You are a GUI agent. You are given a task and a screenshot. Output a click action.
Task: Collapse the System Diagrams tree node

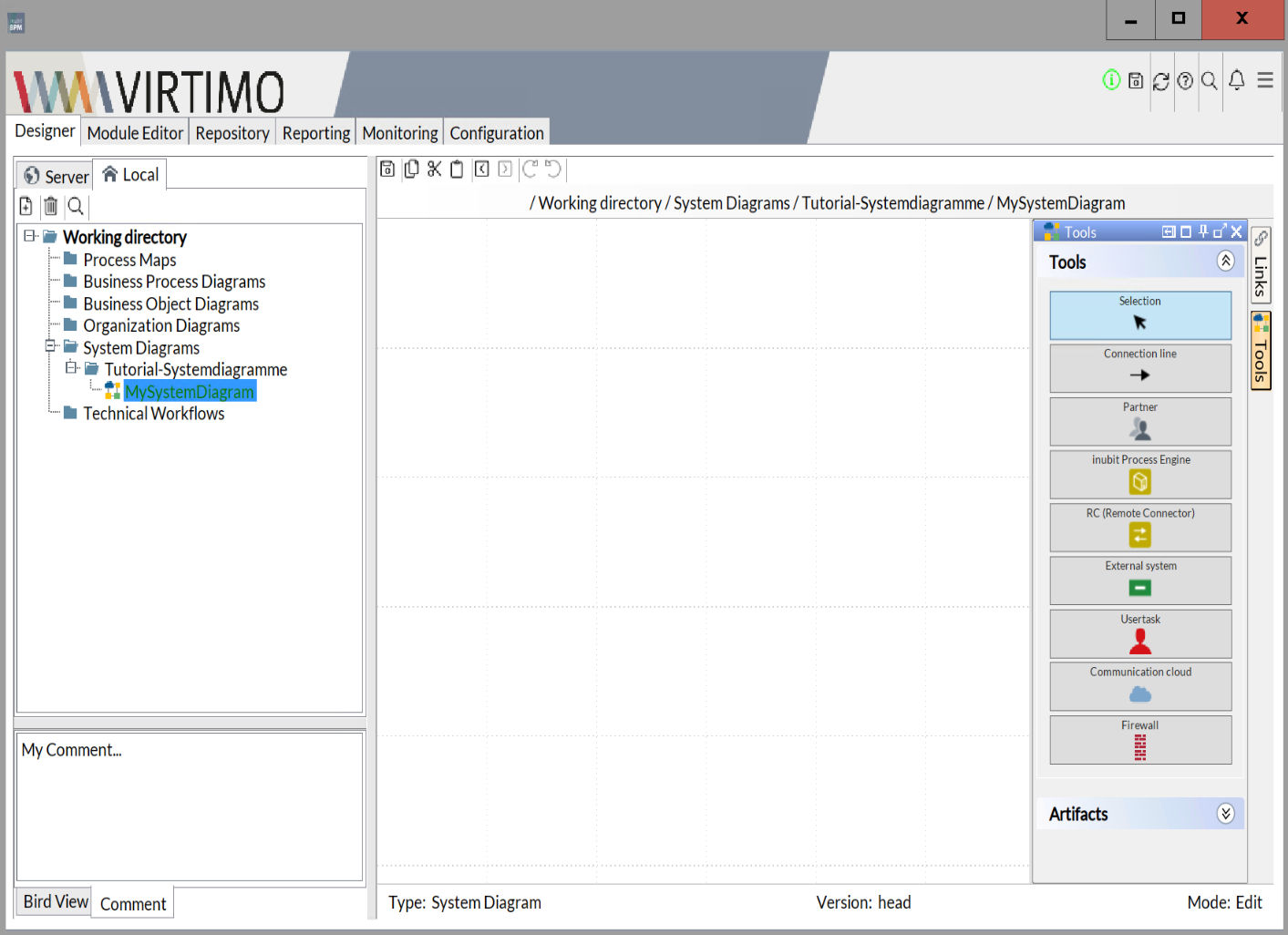tap(51, 347)
